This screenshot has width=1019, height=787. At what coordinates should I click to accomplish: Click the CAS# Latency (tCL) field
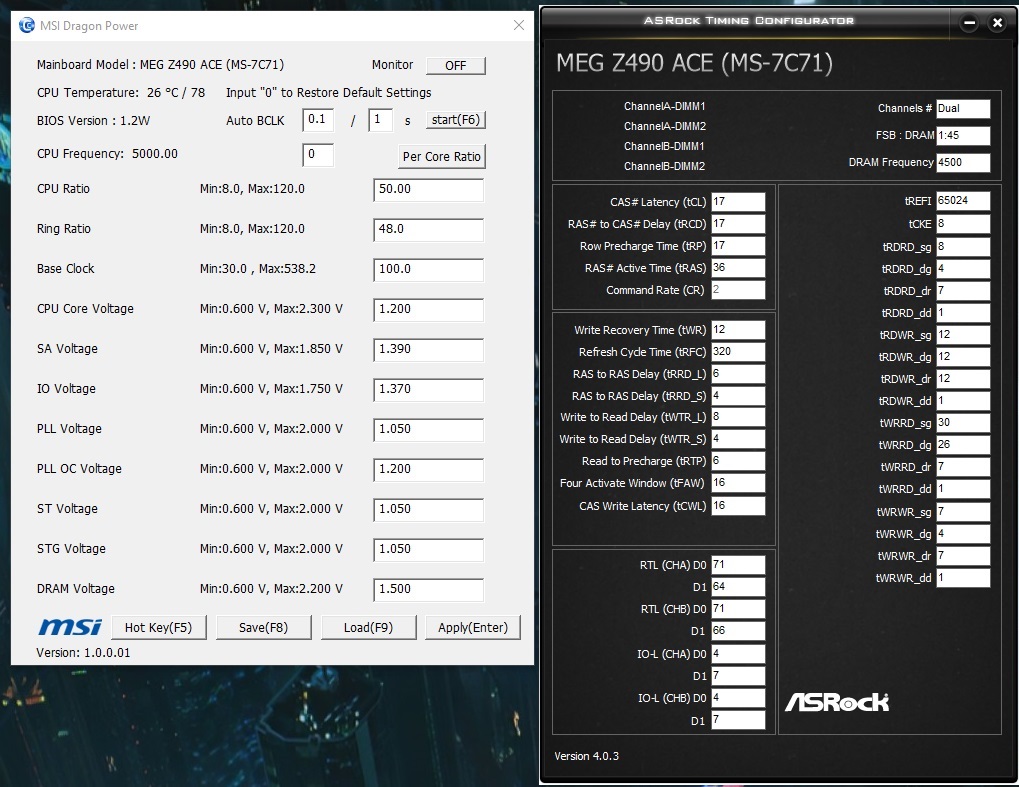738,202
